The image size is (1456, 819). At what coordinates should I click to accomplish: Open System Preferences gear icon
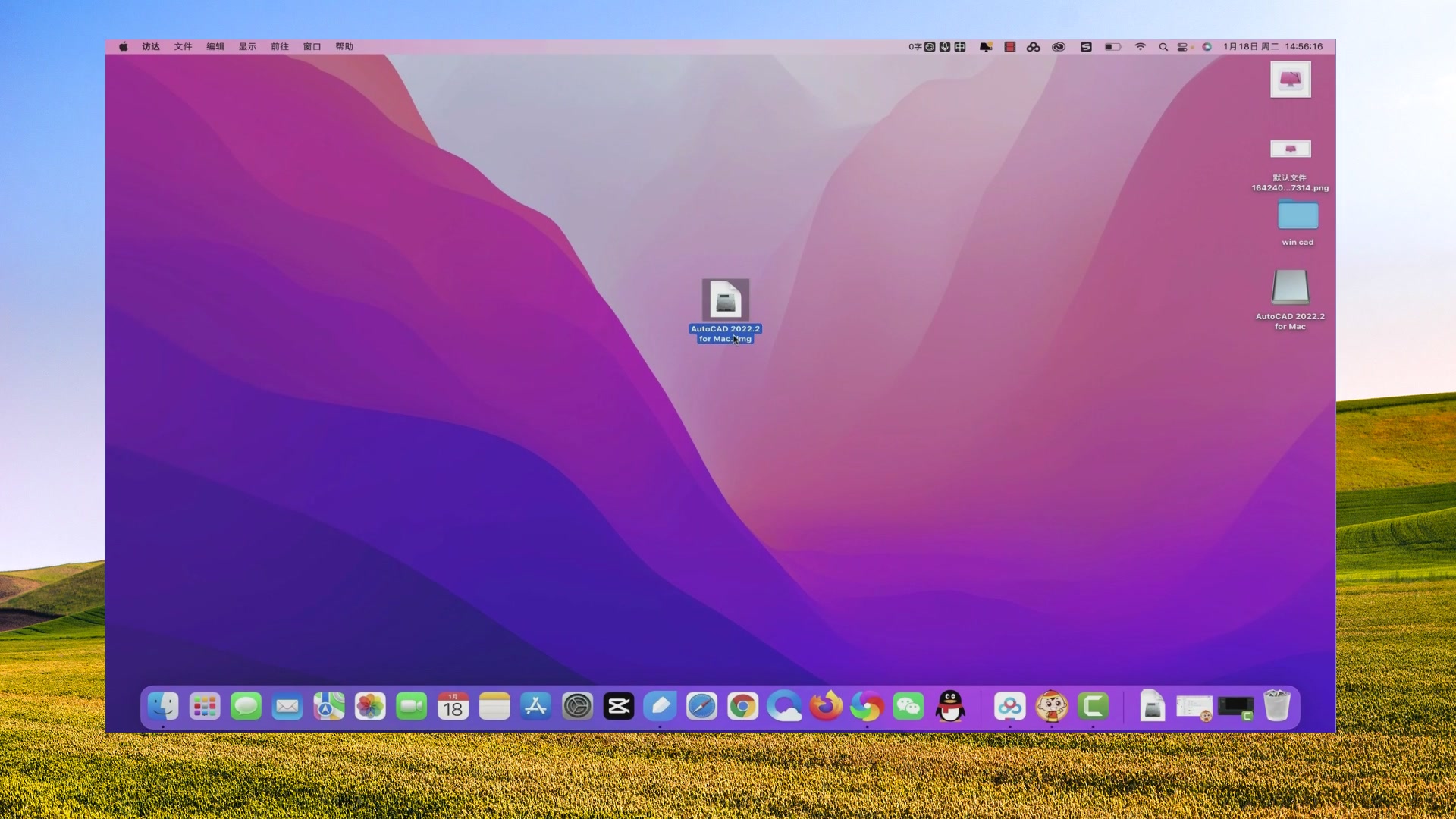click(578, 707)
